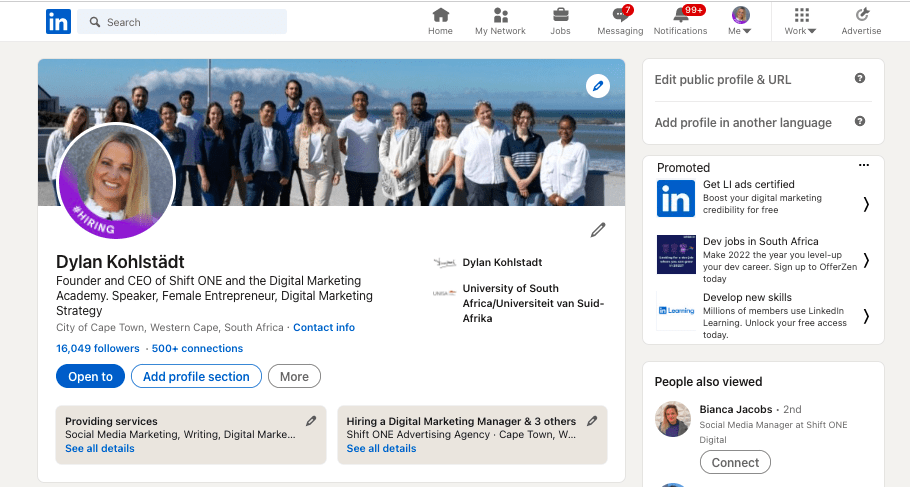Click the LinkedIn logo
910x487 pixels.
[x=58, y=22]
